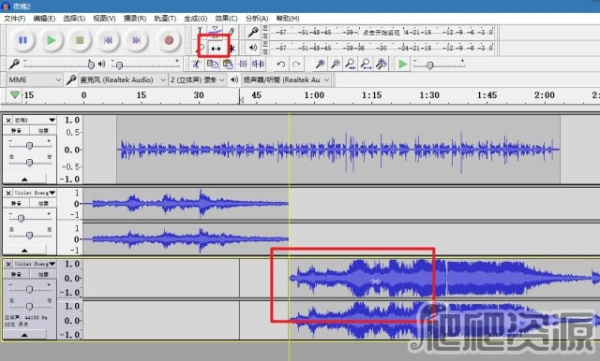The image size is (600, 361).
Task: Click the recording volume slider thumb
Action: [x=91, y=65]
